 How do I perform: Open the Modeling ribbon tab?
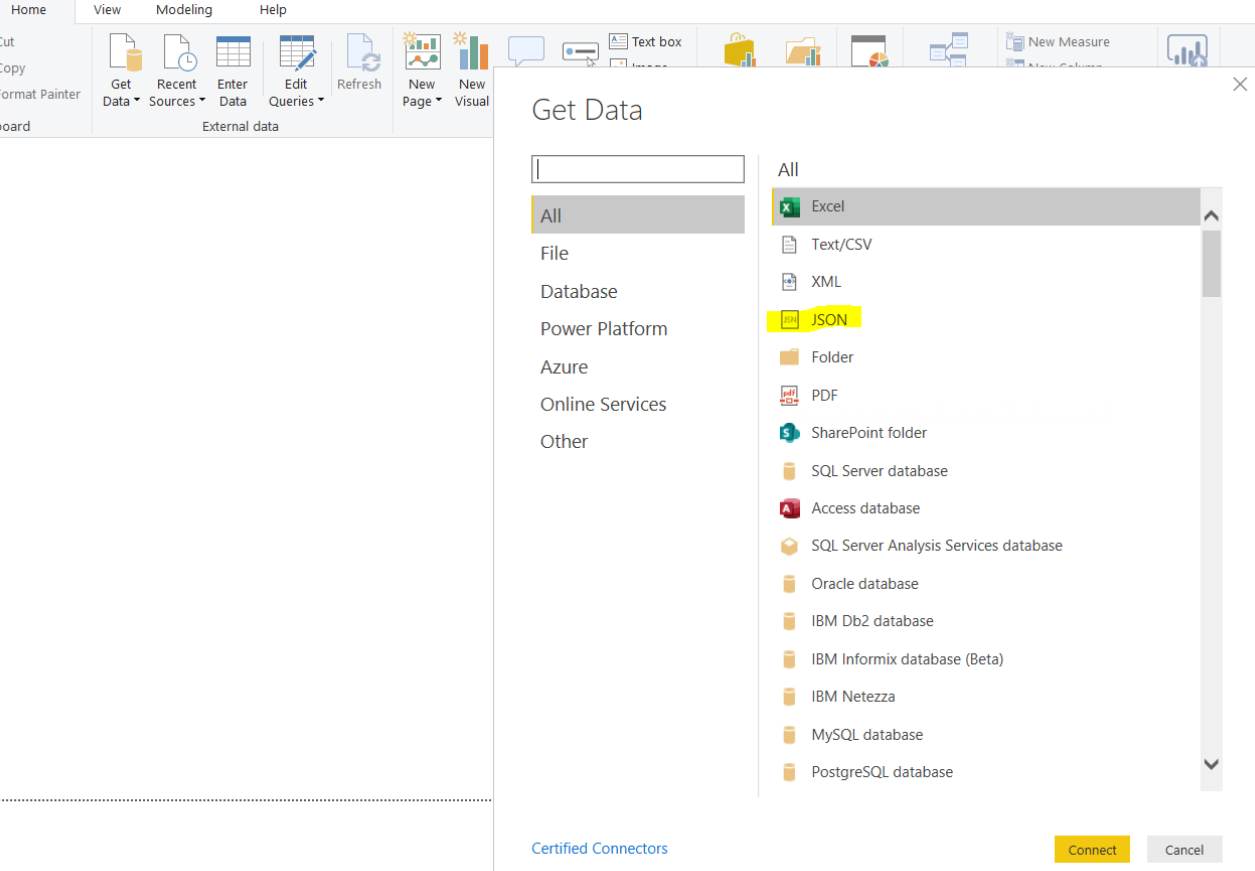click(x=184, y=10)
